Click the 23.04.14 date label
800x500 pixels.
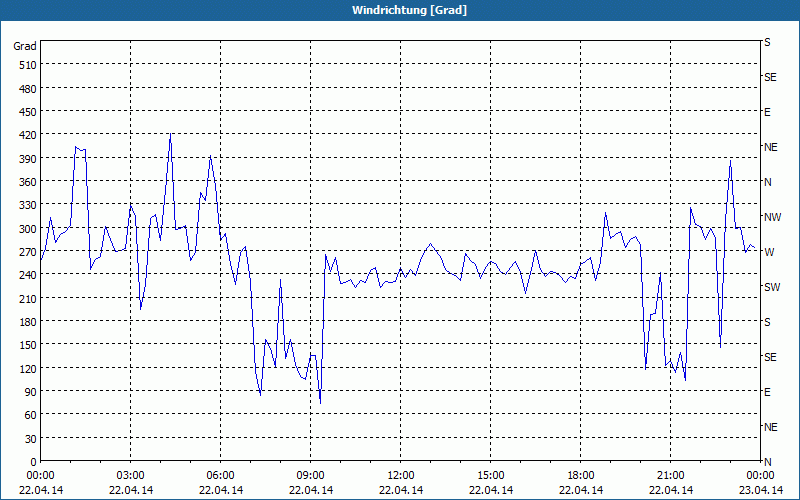(x=760, y=490)
